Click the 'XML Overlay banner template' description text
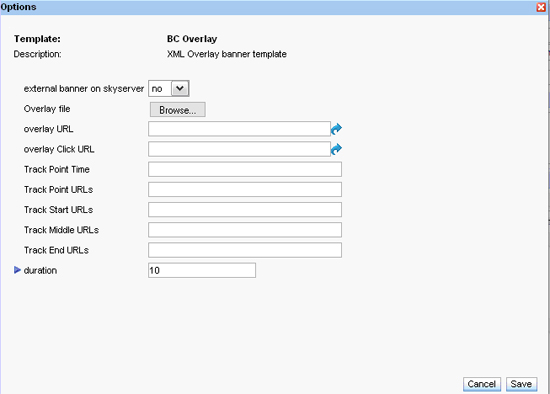550x394 pixels. pos(227,54)
